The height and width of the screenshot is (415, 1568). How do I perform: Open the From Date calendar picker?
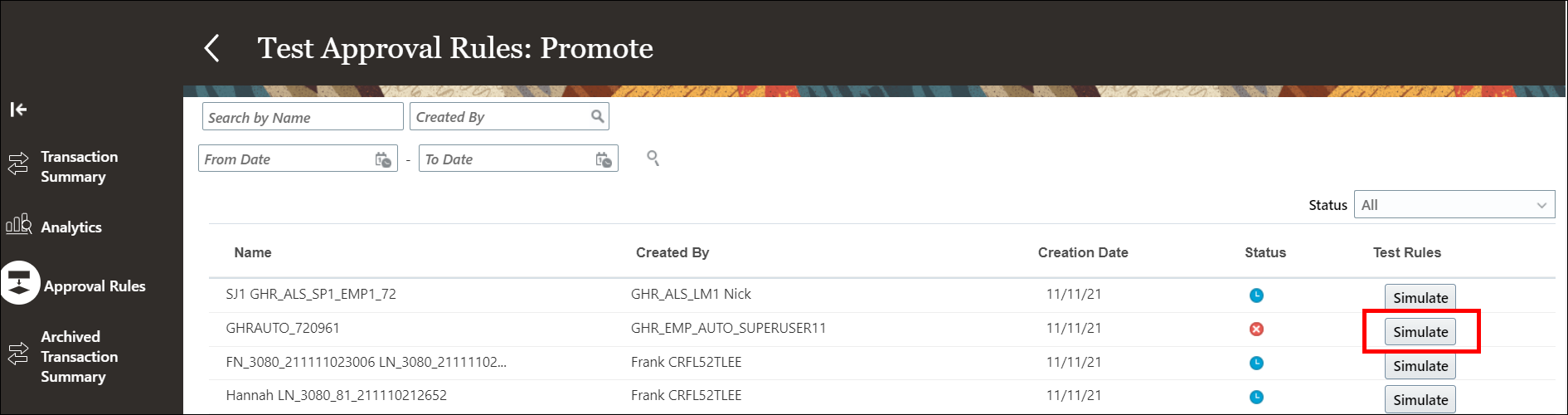tap(383, 159)
